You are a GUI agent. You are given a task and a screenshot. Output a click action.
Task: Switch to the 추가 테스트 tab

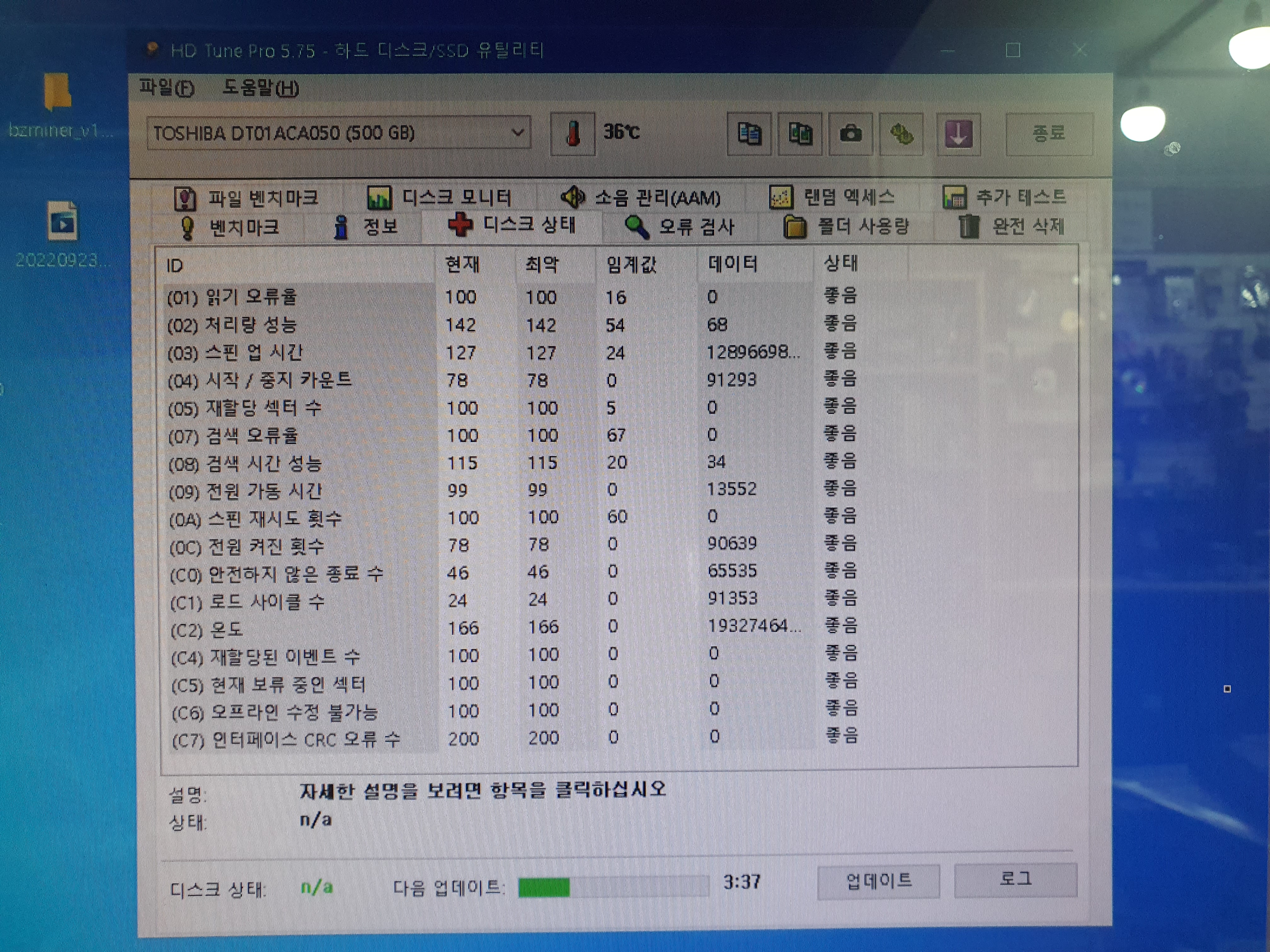1005,197
